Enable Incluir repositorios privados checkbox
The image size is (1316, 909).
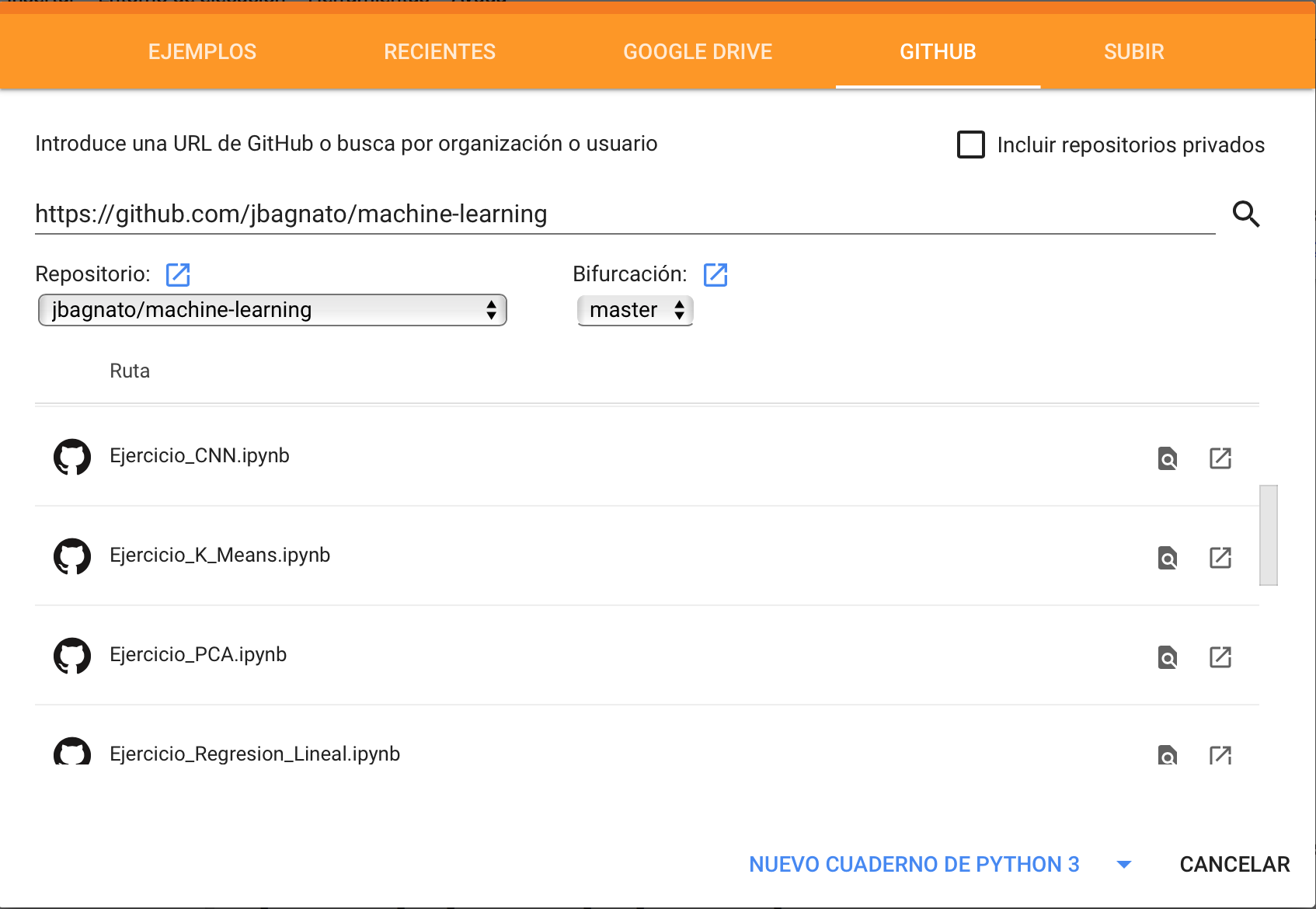[x=971, y=145]
